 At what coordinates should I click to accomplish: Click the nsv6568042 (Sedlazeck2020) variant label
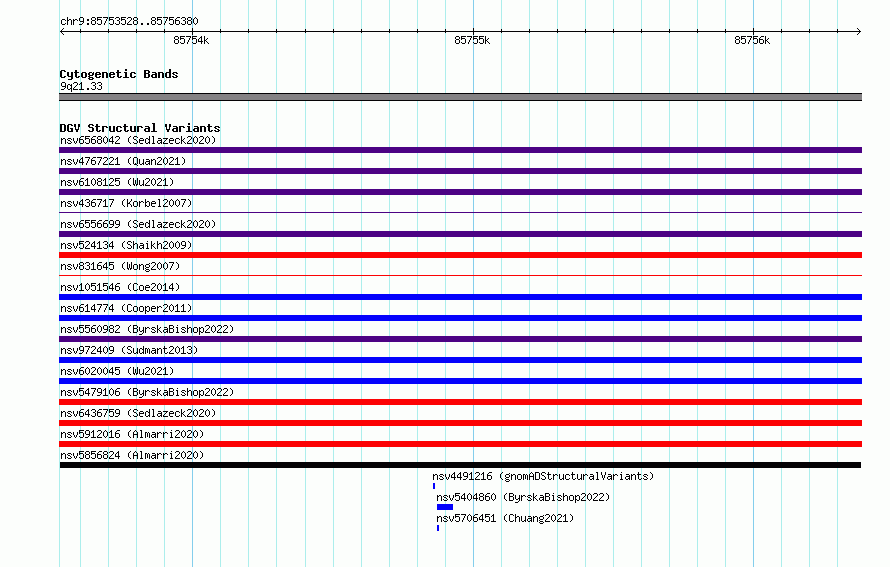[x=138, y=140]
